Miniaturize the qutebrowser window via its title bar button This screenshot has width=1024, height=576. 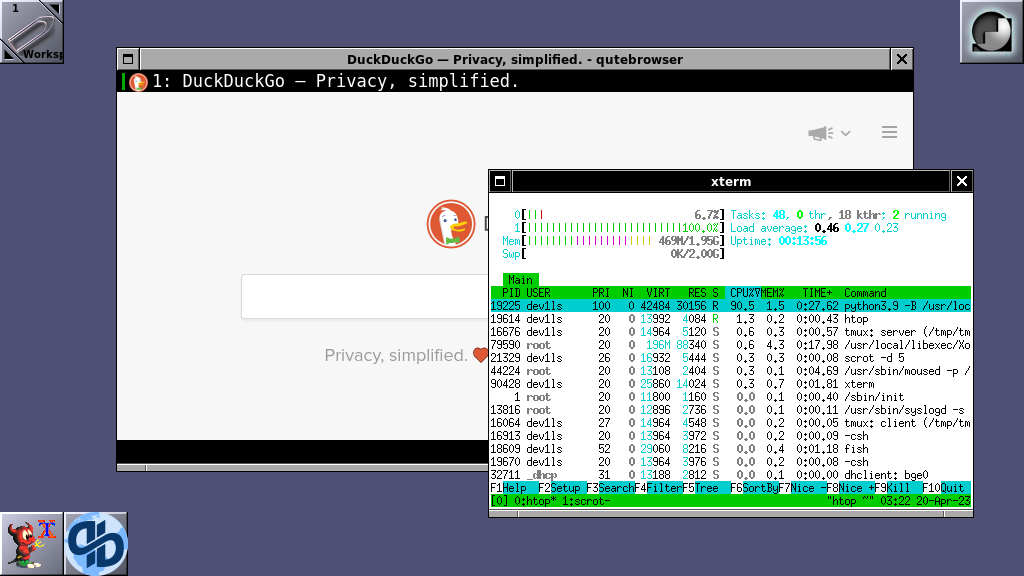click(128, 59)
